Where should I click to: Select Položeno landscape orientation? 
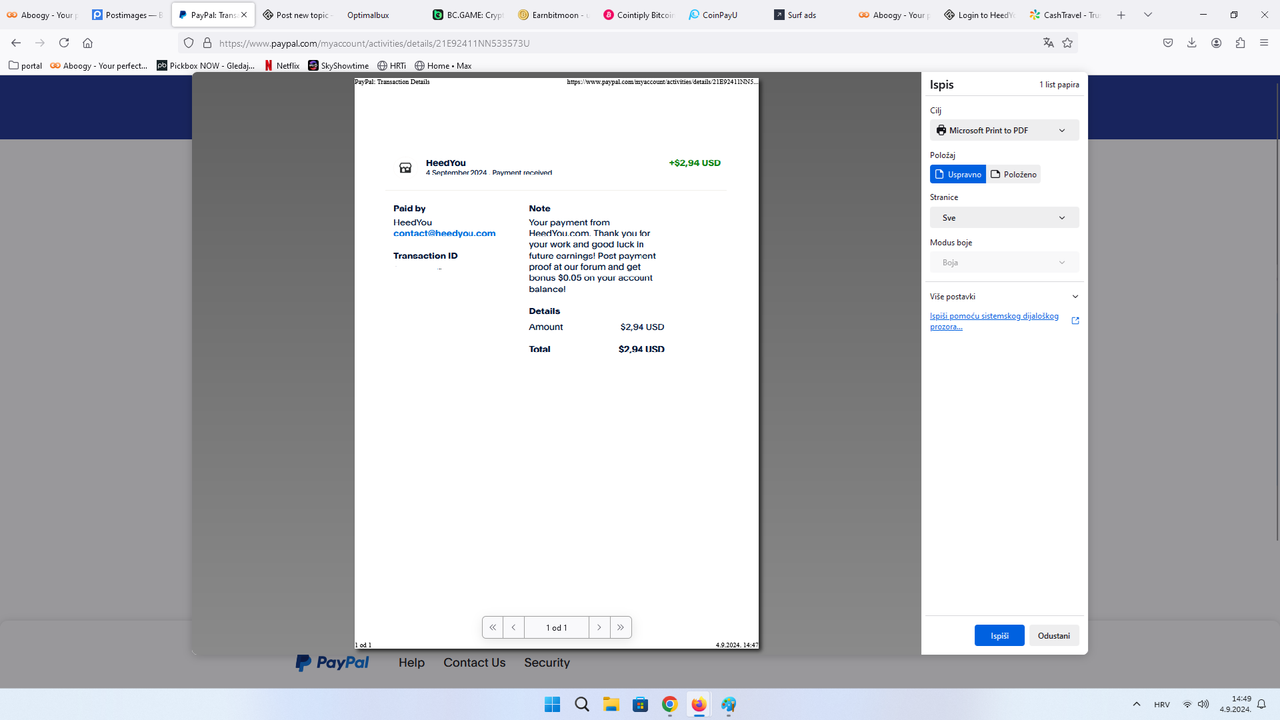1013,174
